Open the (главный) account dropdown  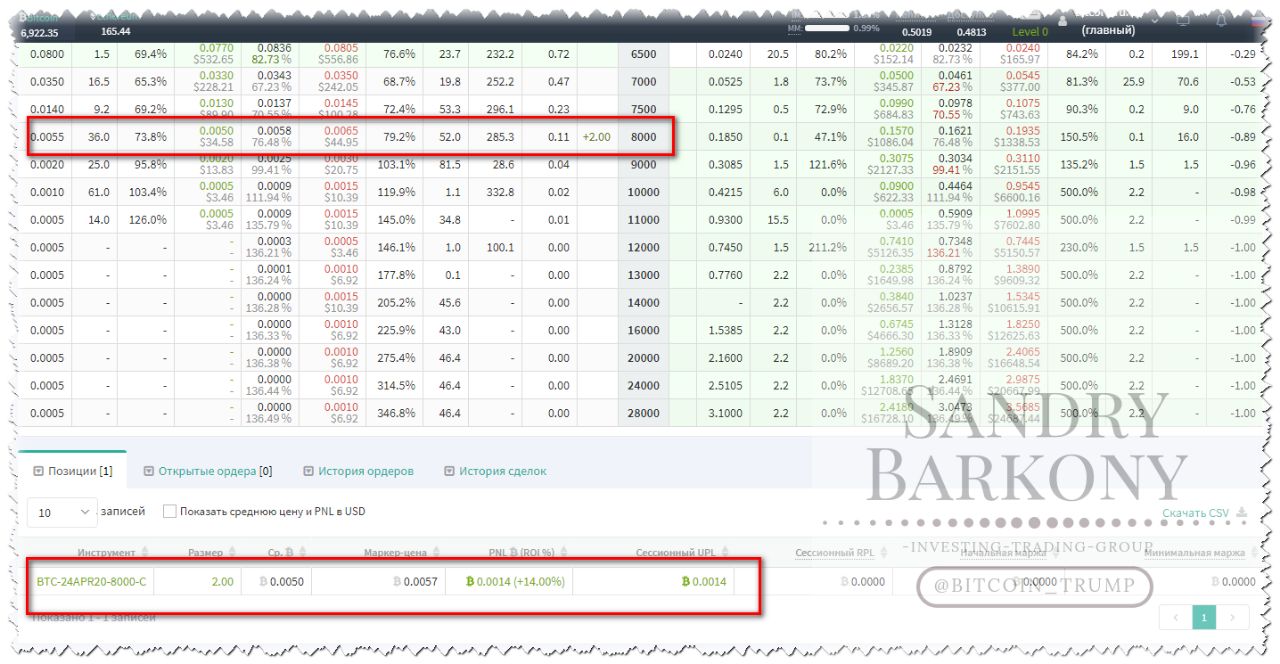click(x=1108, y=30)
